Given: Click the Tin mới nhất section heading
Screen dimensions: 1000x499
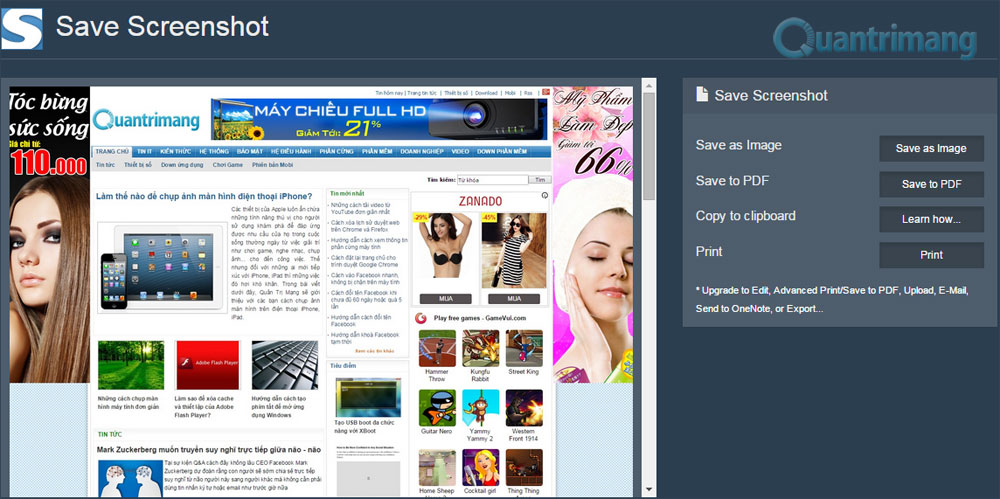Looking at the screenshot, I should (x=348, y=193).
